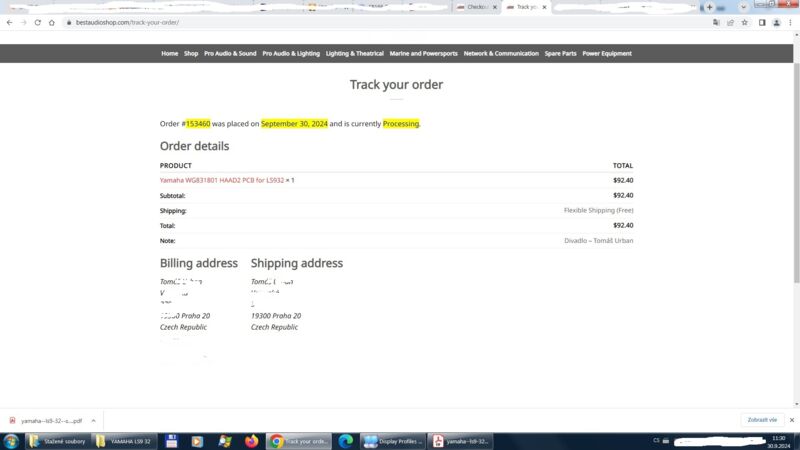This screenshot has height=450, width=800.
Task: Open Power Equipment menu item
Action: (607, 54)
